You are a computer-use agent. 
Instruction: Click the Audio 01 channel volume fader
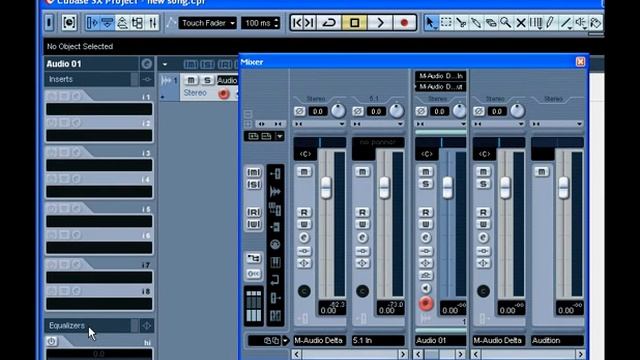tap(447, 187)
